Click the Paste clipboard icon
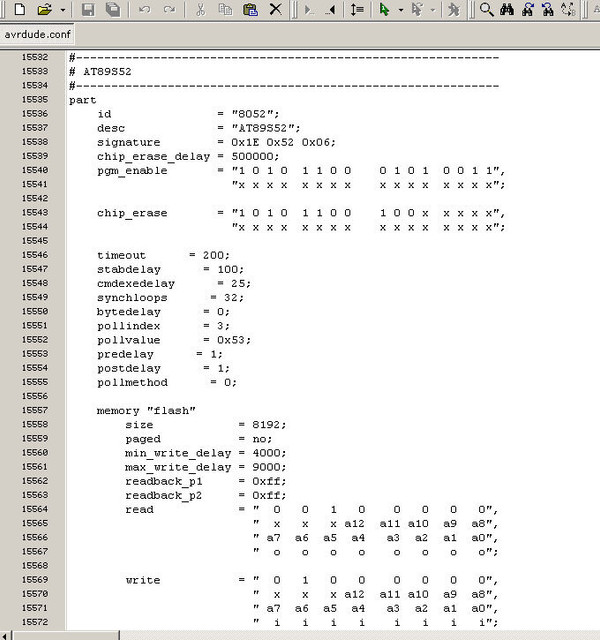This screenshot has height=640, width=600. (250, 9)
